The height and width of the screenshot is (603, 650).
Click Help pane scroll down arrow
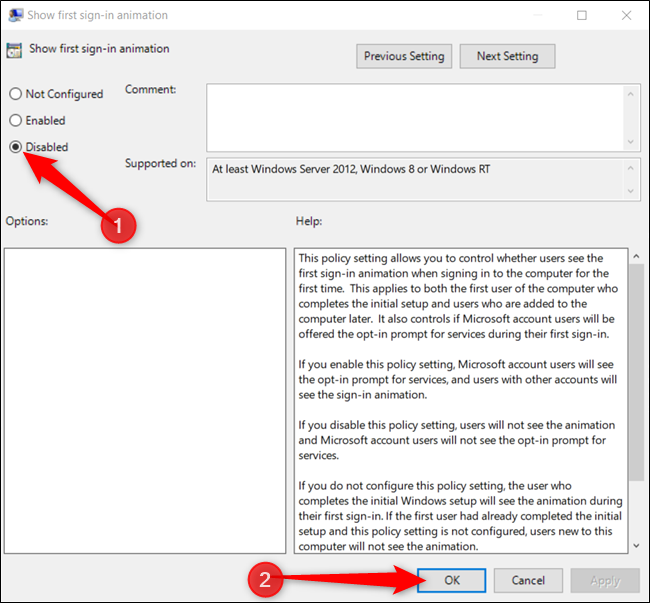(636, 546)
